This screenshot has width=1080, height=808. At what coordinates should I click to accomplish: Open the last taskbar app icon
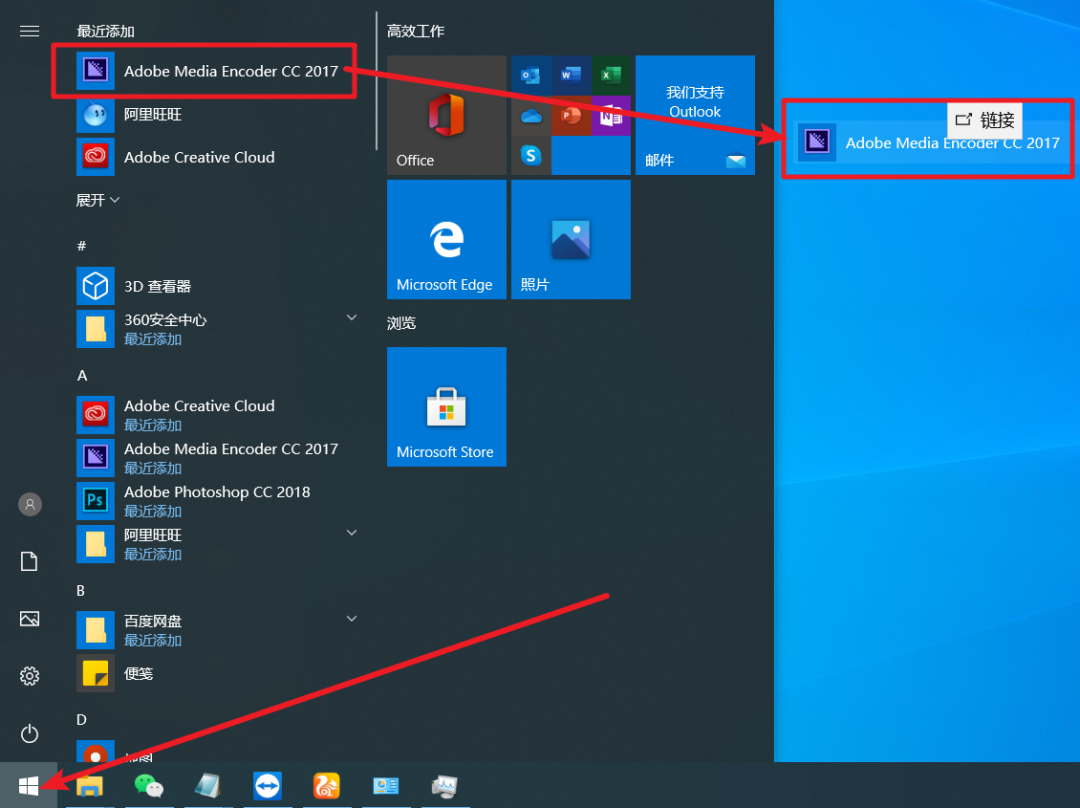[x=445, y=785]
